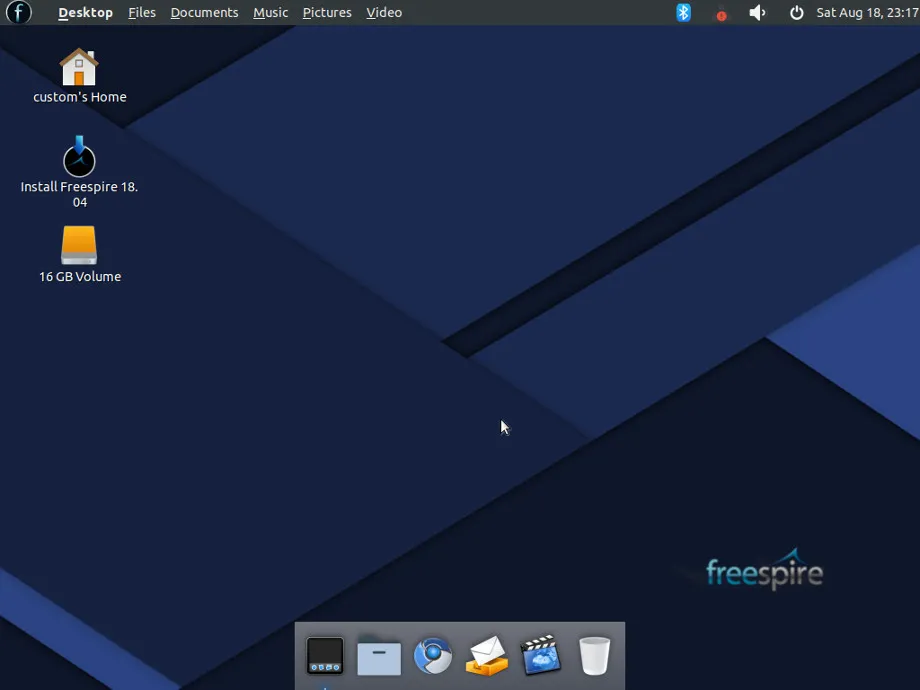Open the power button menu

pyautogui.click(x=796, y=12)
